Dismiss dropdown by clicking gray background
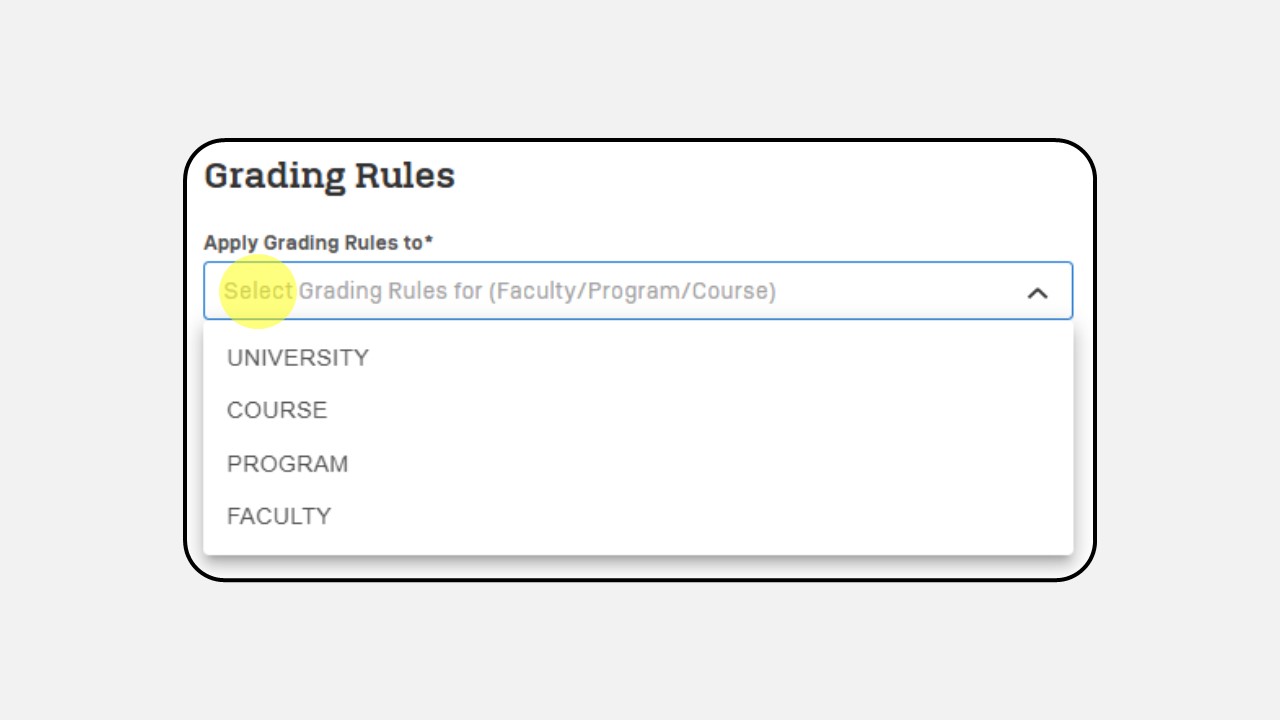1280x720 pixels. click(x=640, y=650)
